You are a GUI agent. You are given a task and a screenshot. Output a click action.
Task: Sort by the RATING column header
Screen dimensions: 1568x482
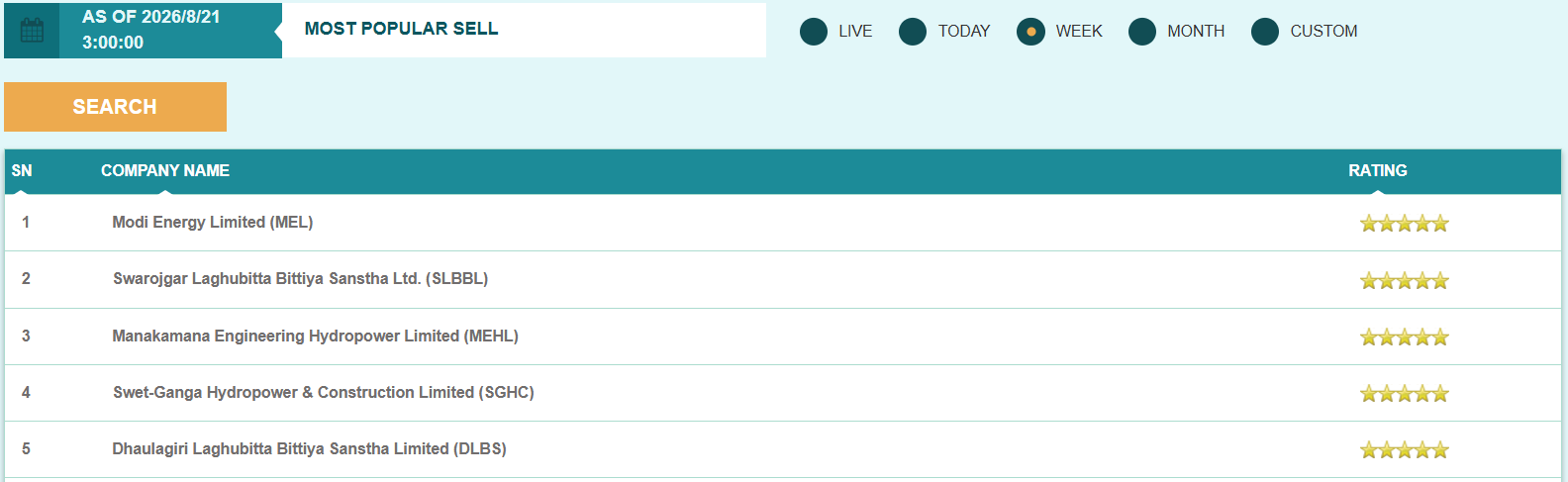1377,170
